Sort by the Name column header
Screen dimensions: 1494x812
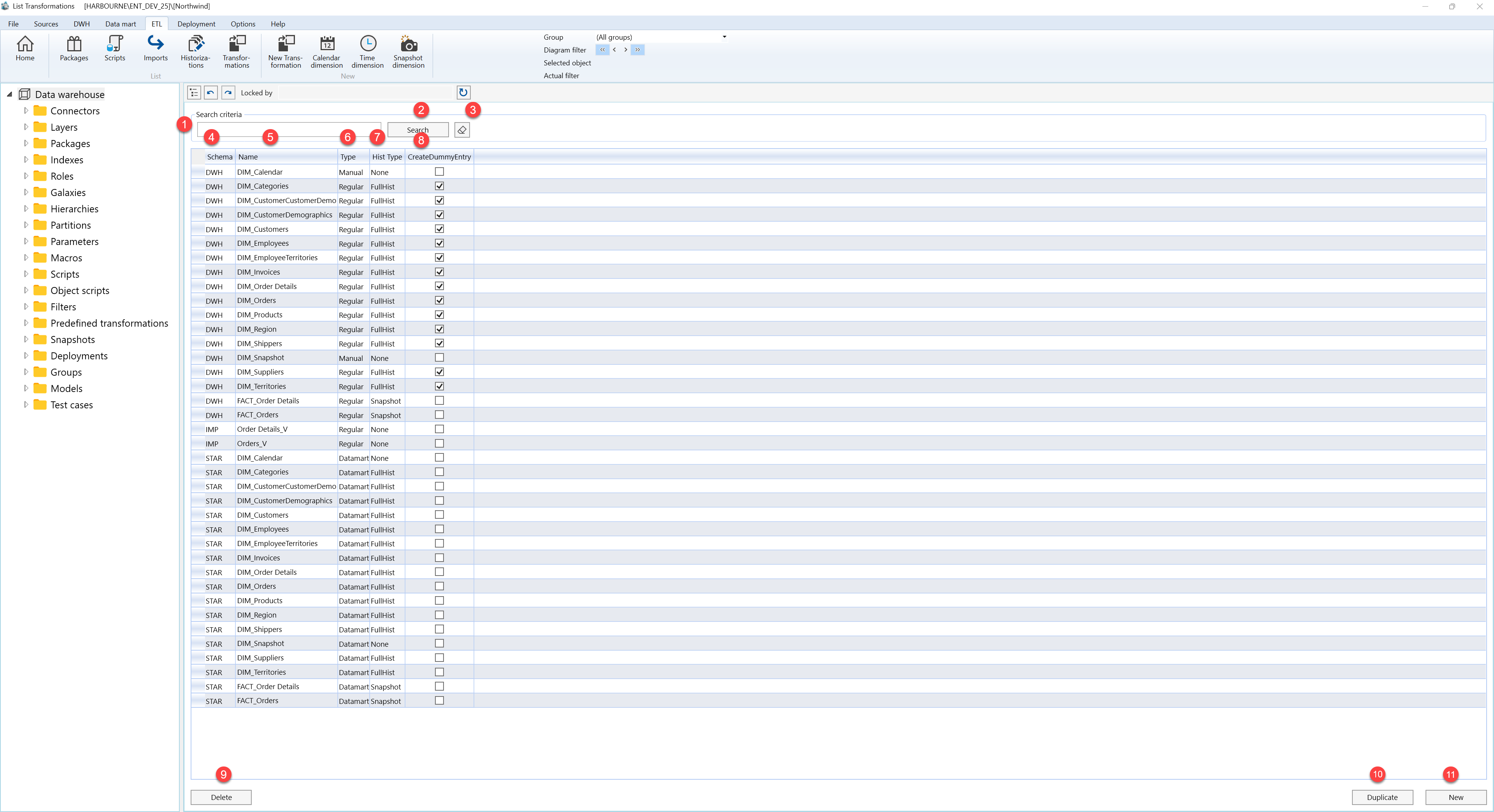286,156
